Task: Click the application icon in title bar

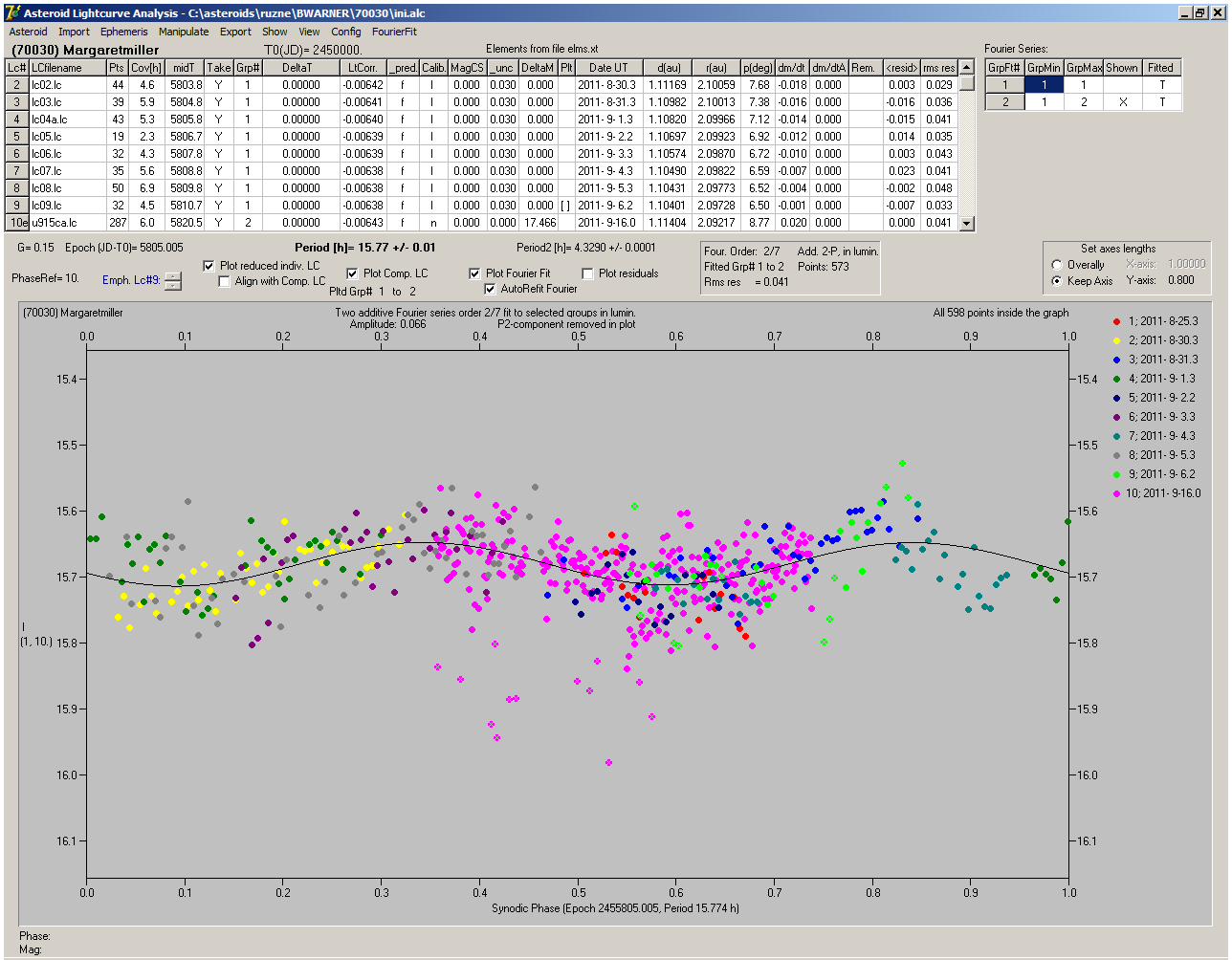Action: click(11, 12)
